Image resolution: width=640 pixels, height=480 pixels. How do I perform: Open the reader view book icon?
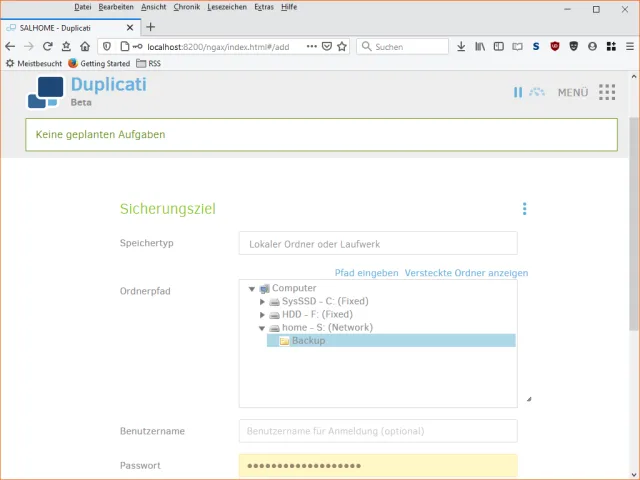tap(518, 47)
